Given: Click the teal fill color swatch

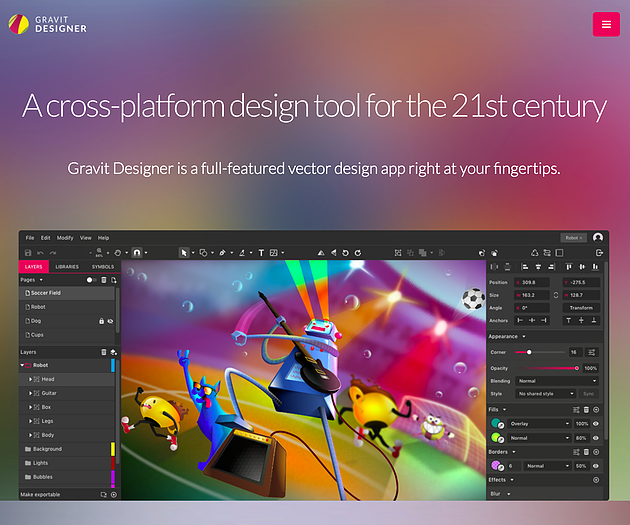Looking at the screenshot, I should pyautogui.click(x=497, y=423).
